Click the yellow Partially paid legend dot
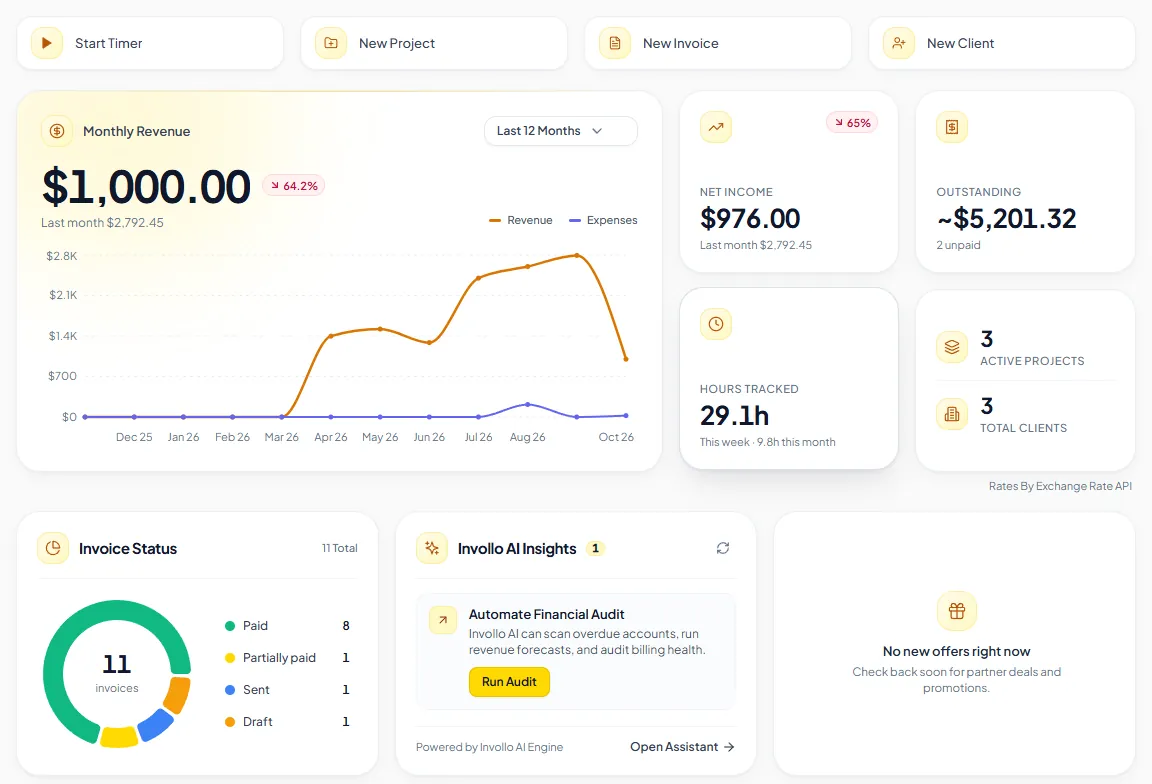The width and height of the screenshot is (1152, 784). coord(230,658)
